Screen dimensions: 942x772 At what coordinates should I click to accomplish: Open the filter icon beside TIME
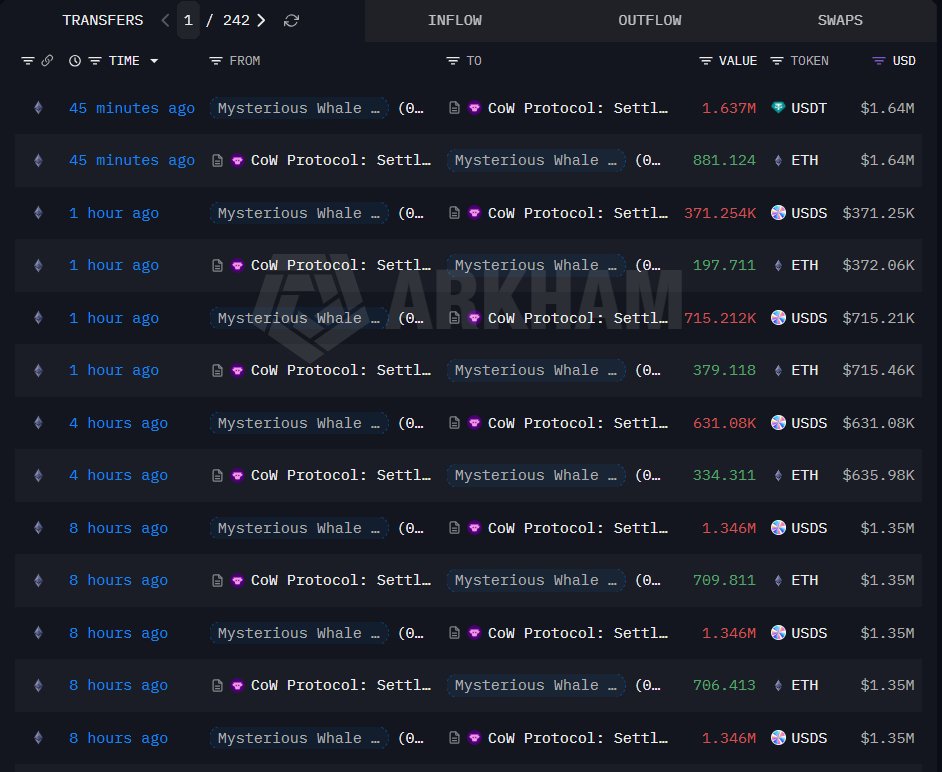coord(95,61)
